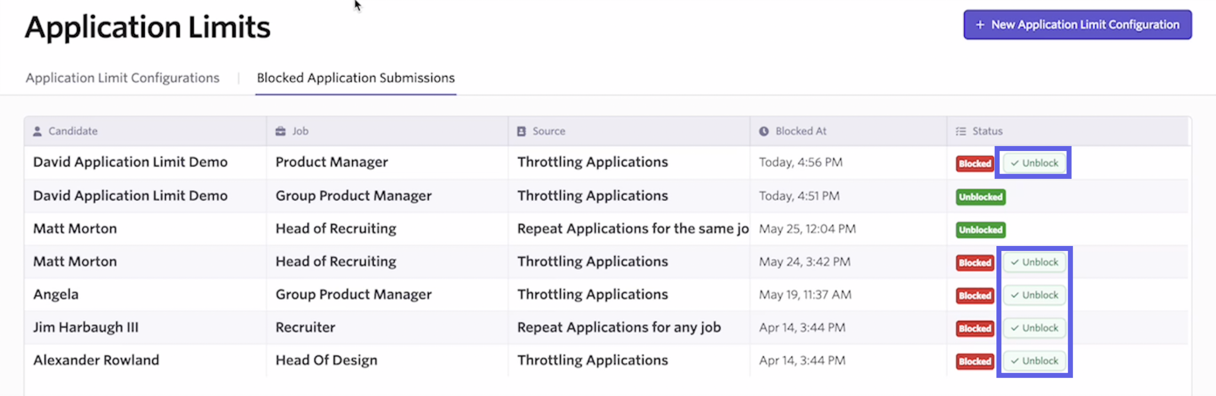Open Matt Morton in the May 25 row
This screenshot has height=396, width=1216.
pyautogui.click(x=75, y=229)
